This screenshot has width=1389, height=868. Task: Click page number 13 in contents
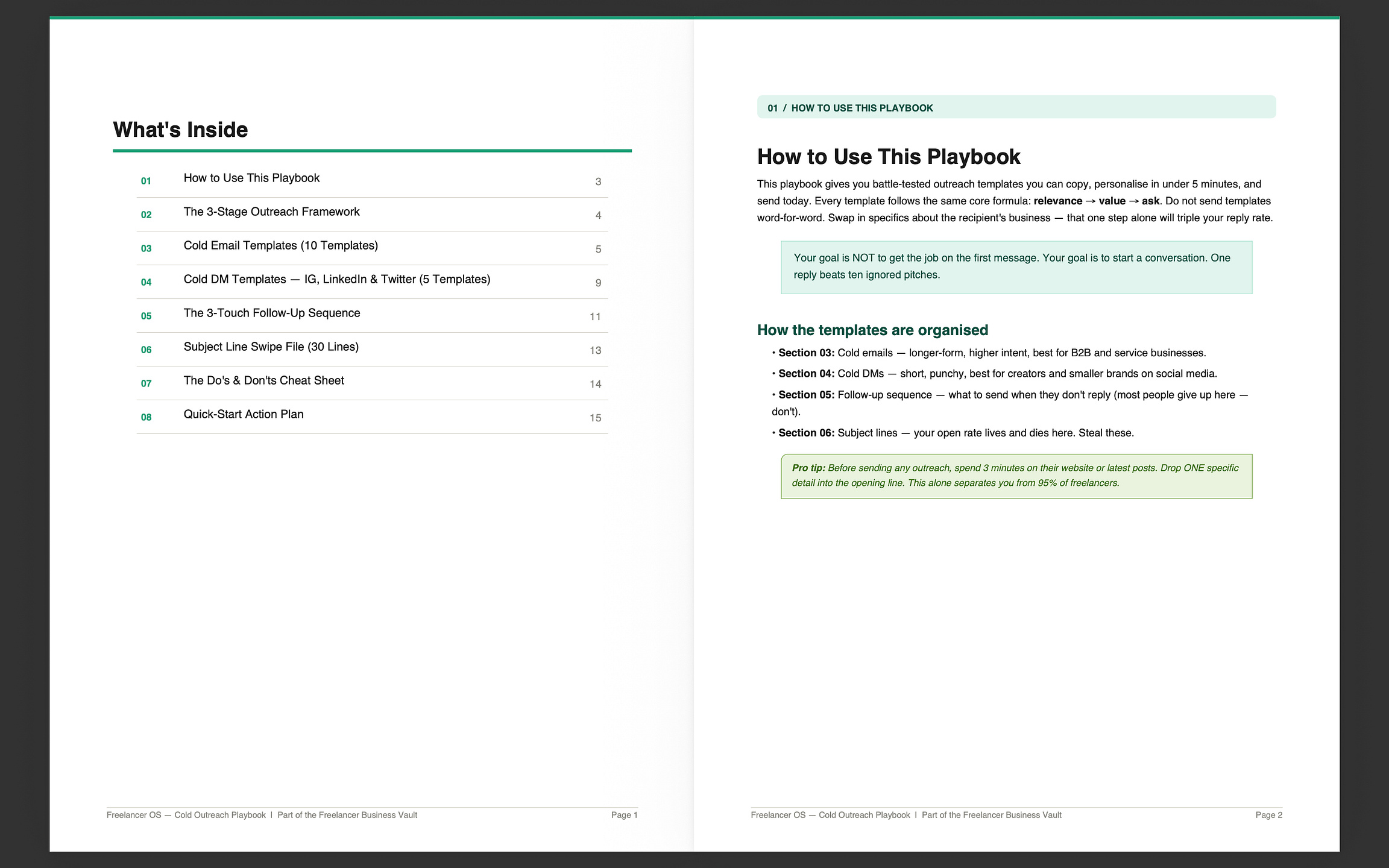(595, 350)
